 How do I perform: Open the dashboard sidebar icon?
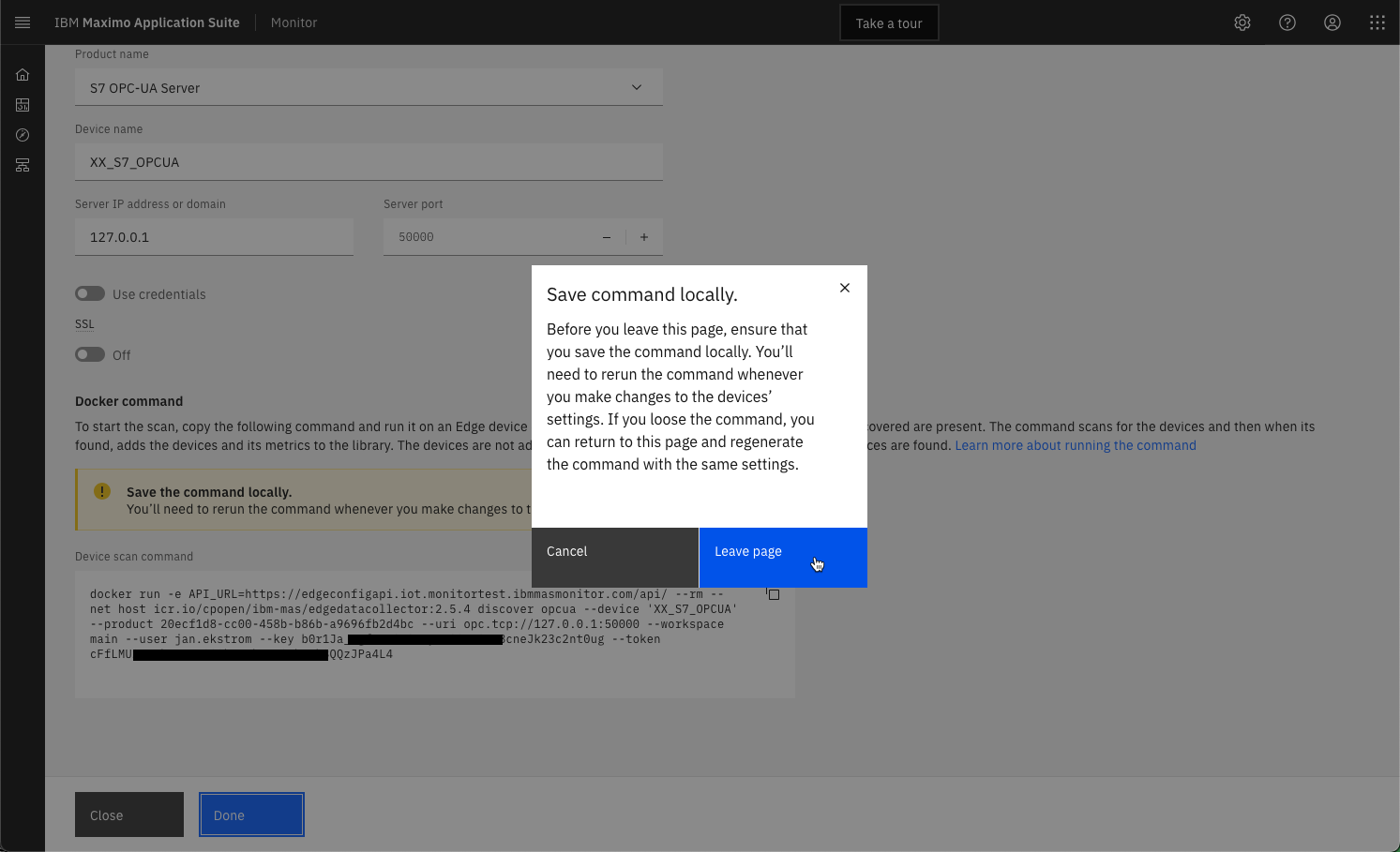(x=23, y=105)
